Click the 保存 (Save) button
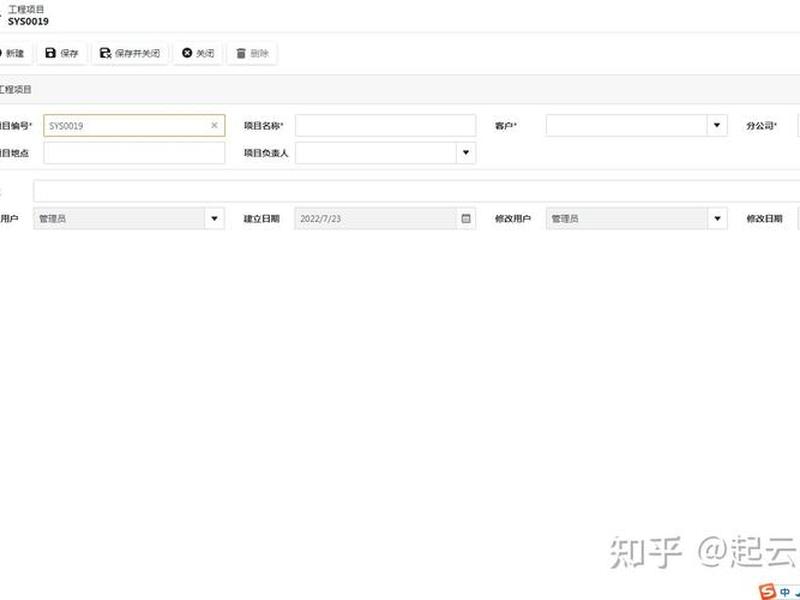Image resolution: width=800 pixels, height=600 pixels. tap(62, 53)
